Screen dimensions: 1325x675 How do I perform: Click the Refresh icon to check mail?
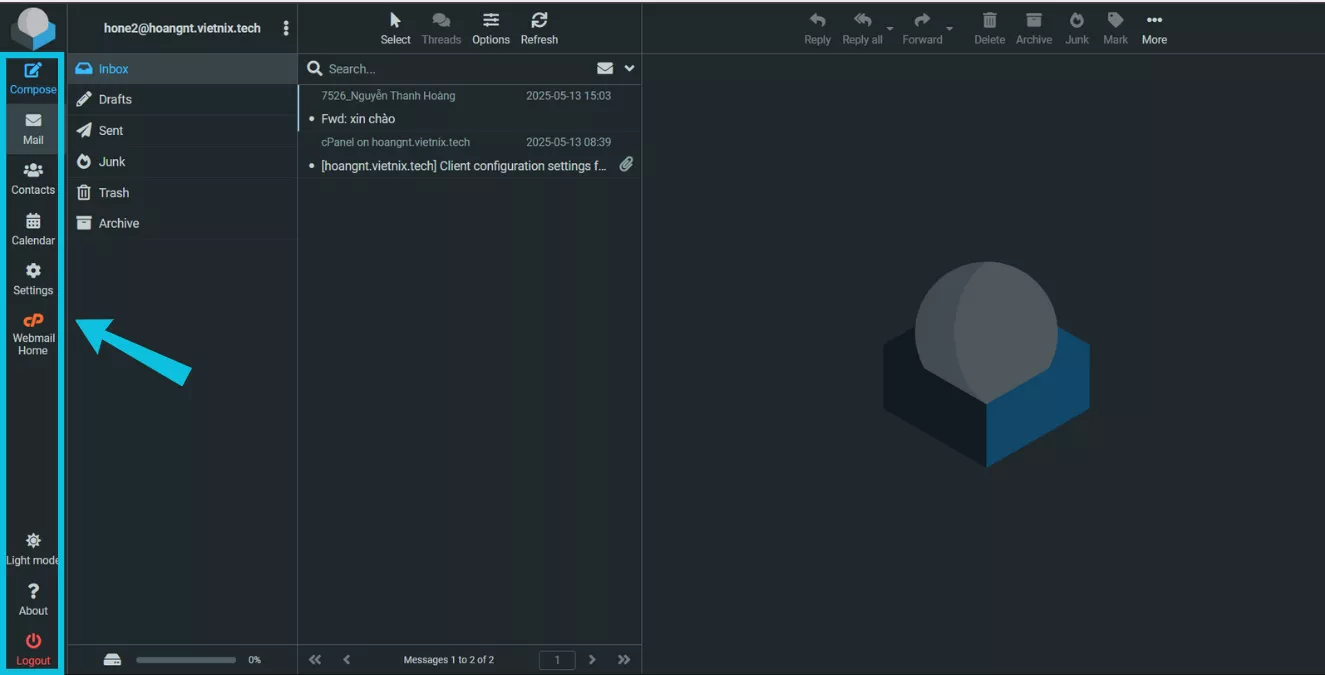539,27
